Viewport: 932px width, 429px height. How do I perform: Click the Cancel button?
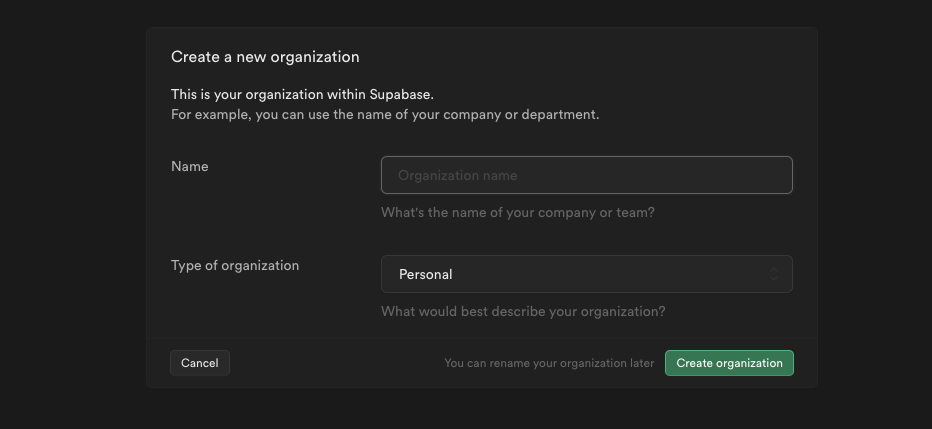click(x=200, y=363)
